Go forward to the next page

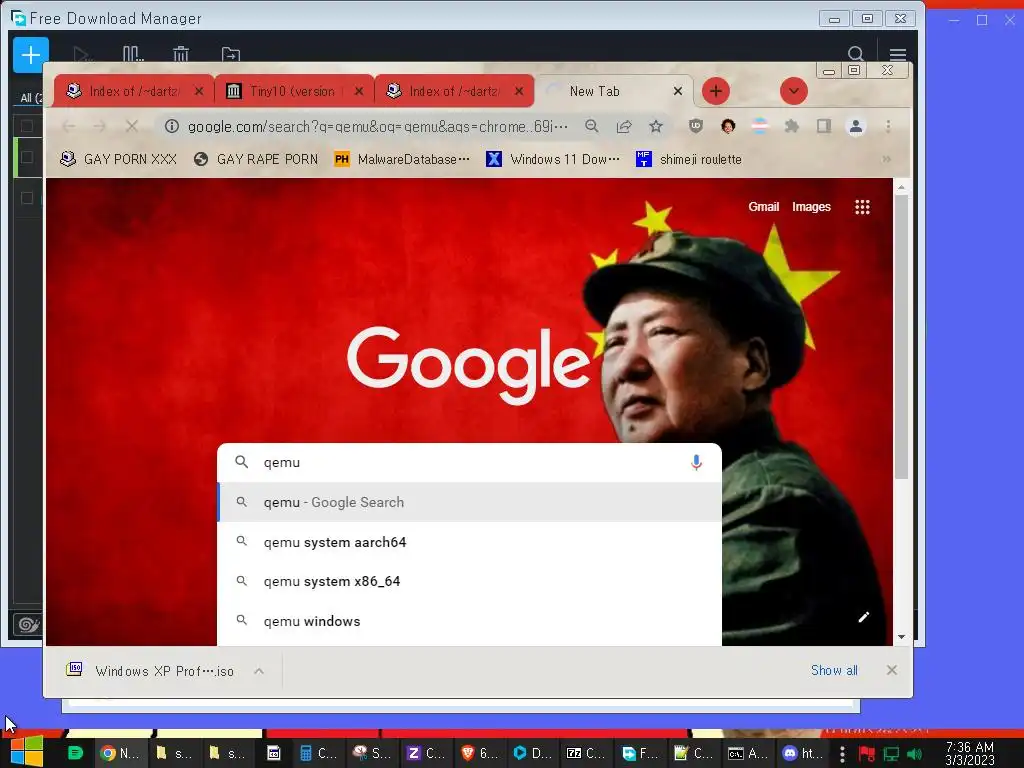click(x=99, y=126)
